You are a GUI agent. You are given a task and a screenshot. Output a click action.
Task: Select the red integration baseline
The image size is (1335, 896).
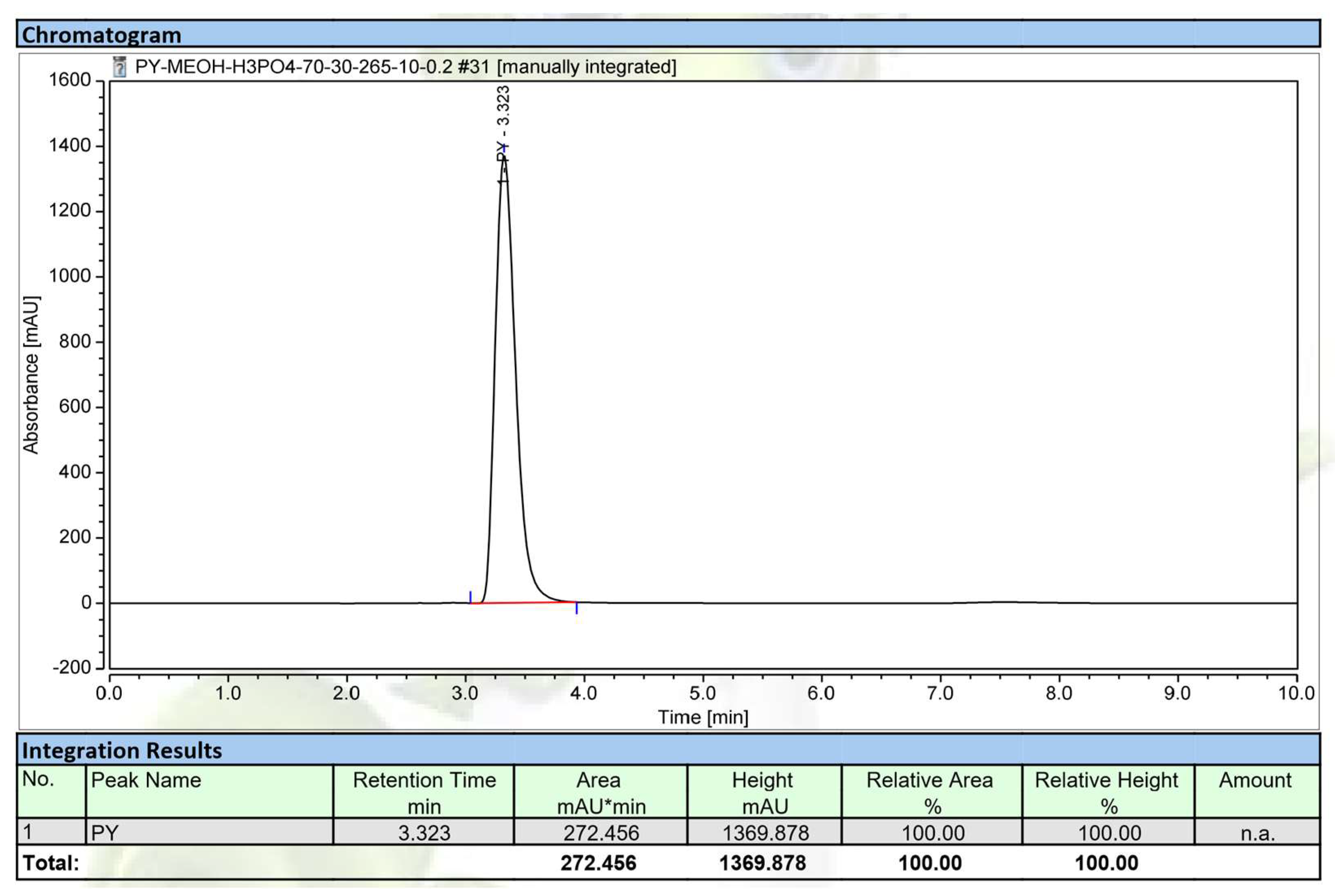pos(523,602)
